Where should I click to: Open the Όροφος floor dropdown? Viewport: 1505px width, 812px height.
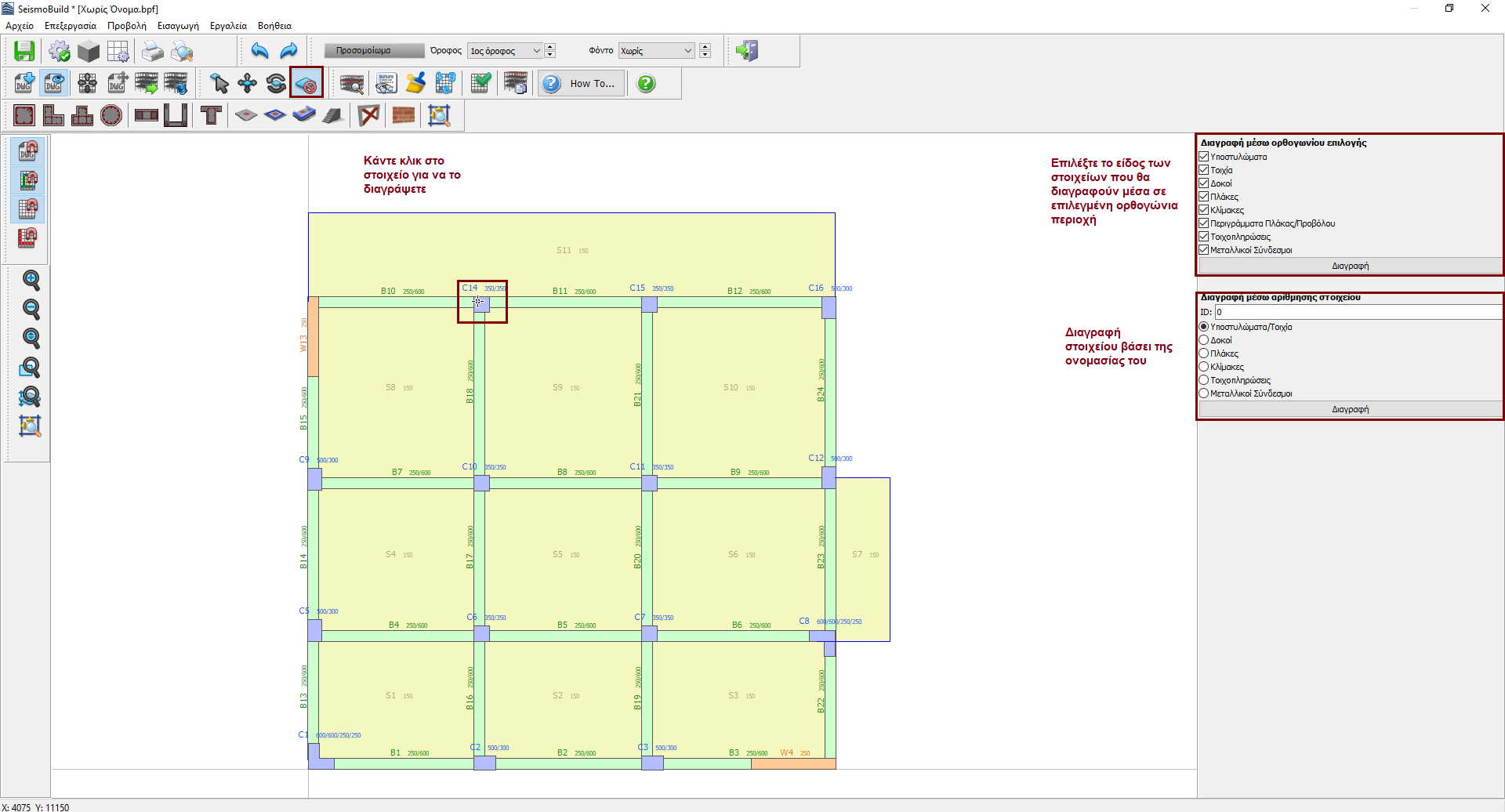(505, 51)
